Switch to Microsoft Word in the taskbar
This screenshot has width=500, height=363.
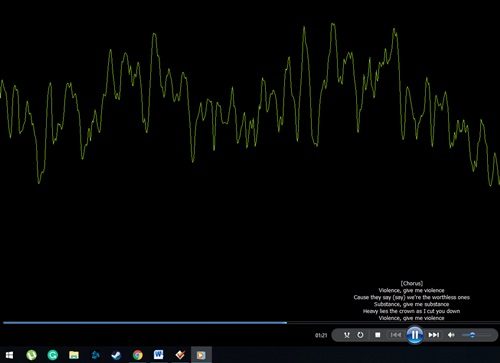[159, 355]
